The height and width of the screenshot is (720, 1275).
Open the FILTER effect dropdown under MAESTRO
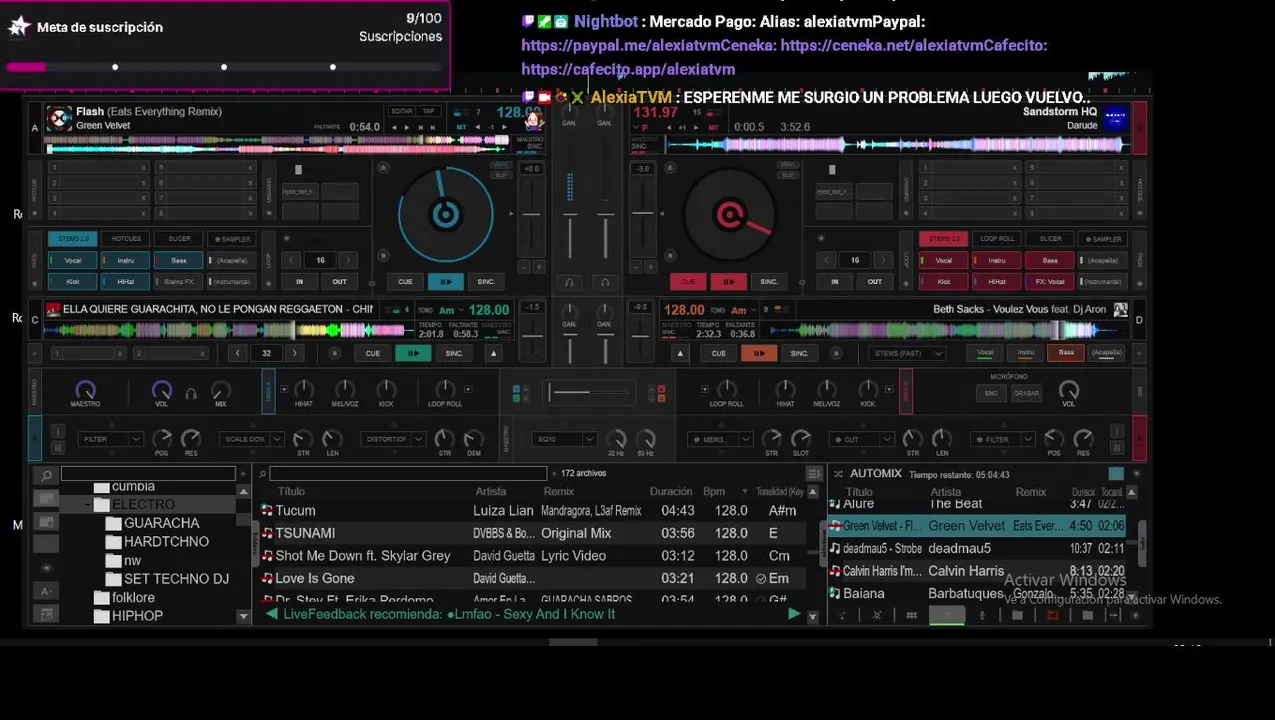111,439
